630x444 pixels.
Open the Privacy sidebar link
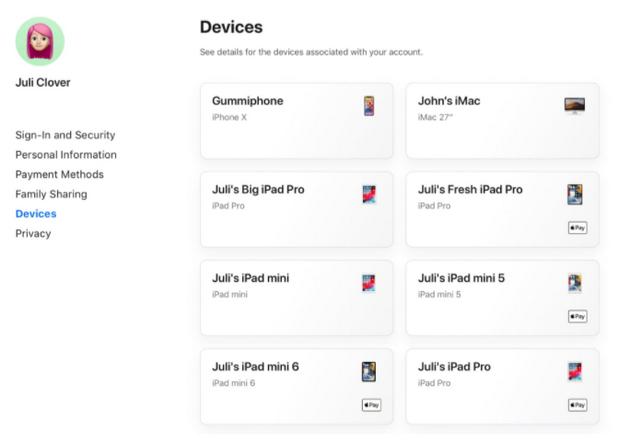click(x=33, y=233)
